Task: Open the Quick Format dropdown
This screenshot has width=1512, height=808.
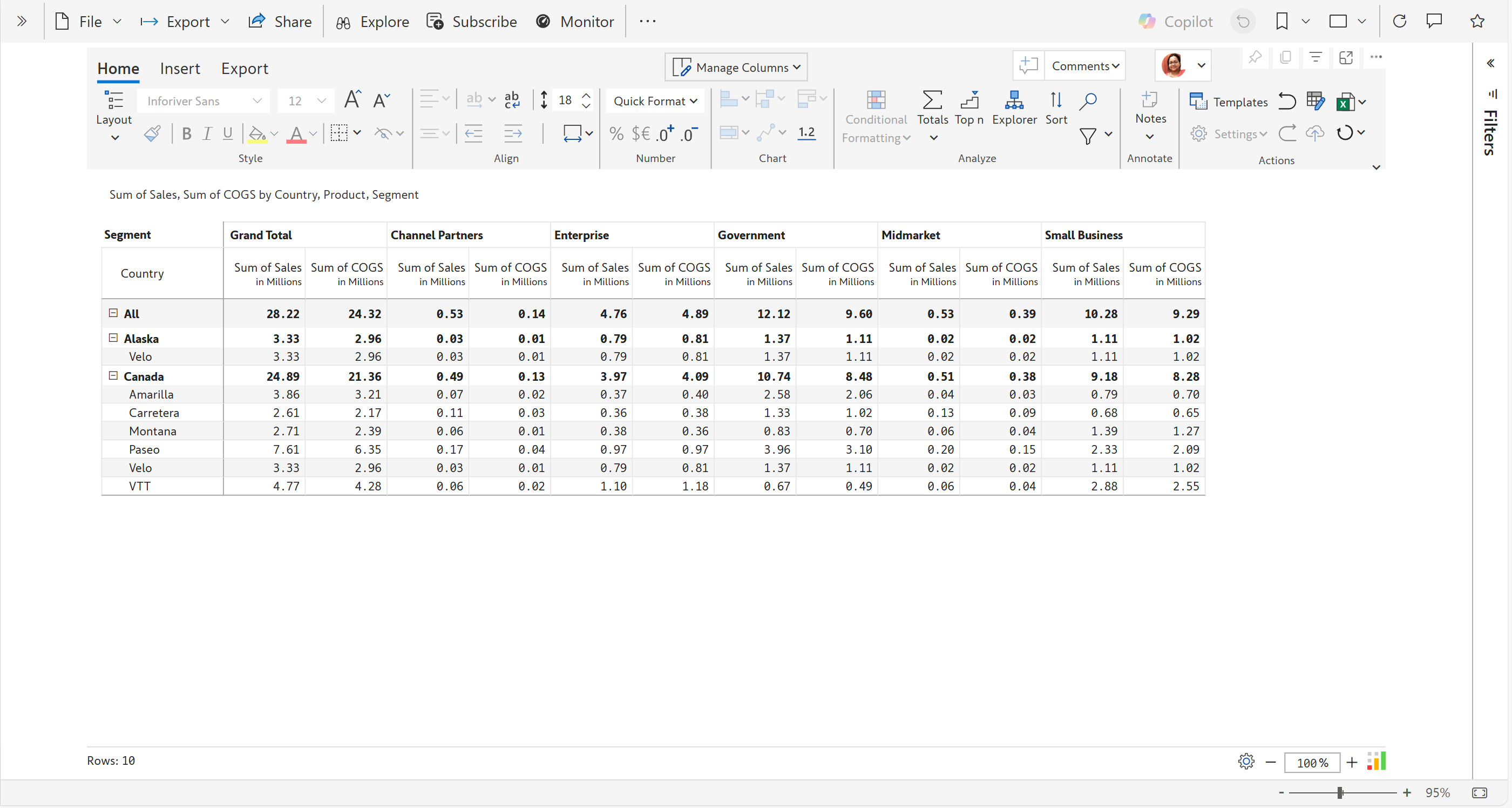Action: (x=655, y=101)
